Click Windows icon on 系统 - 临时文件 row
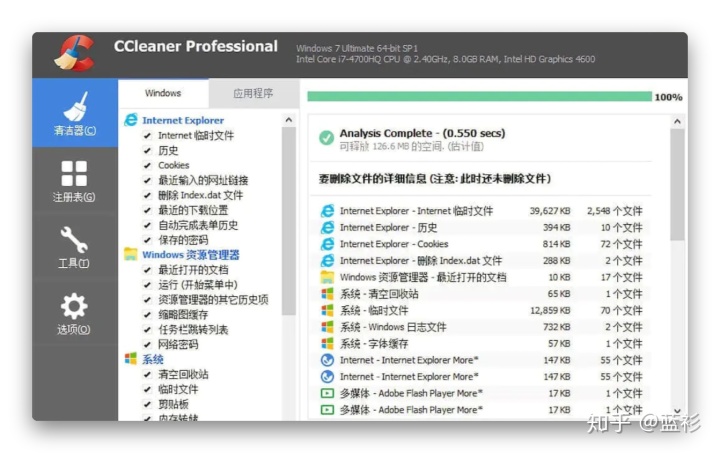The width and height of the screenshot is (720, 453). 327,310
